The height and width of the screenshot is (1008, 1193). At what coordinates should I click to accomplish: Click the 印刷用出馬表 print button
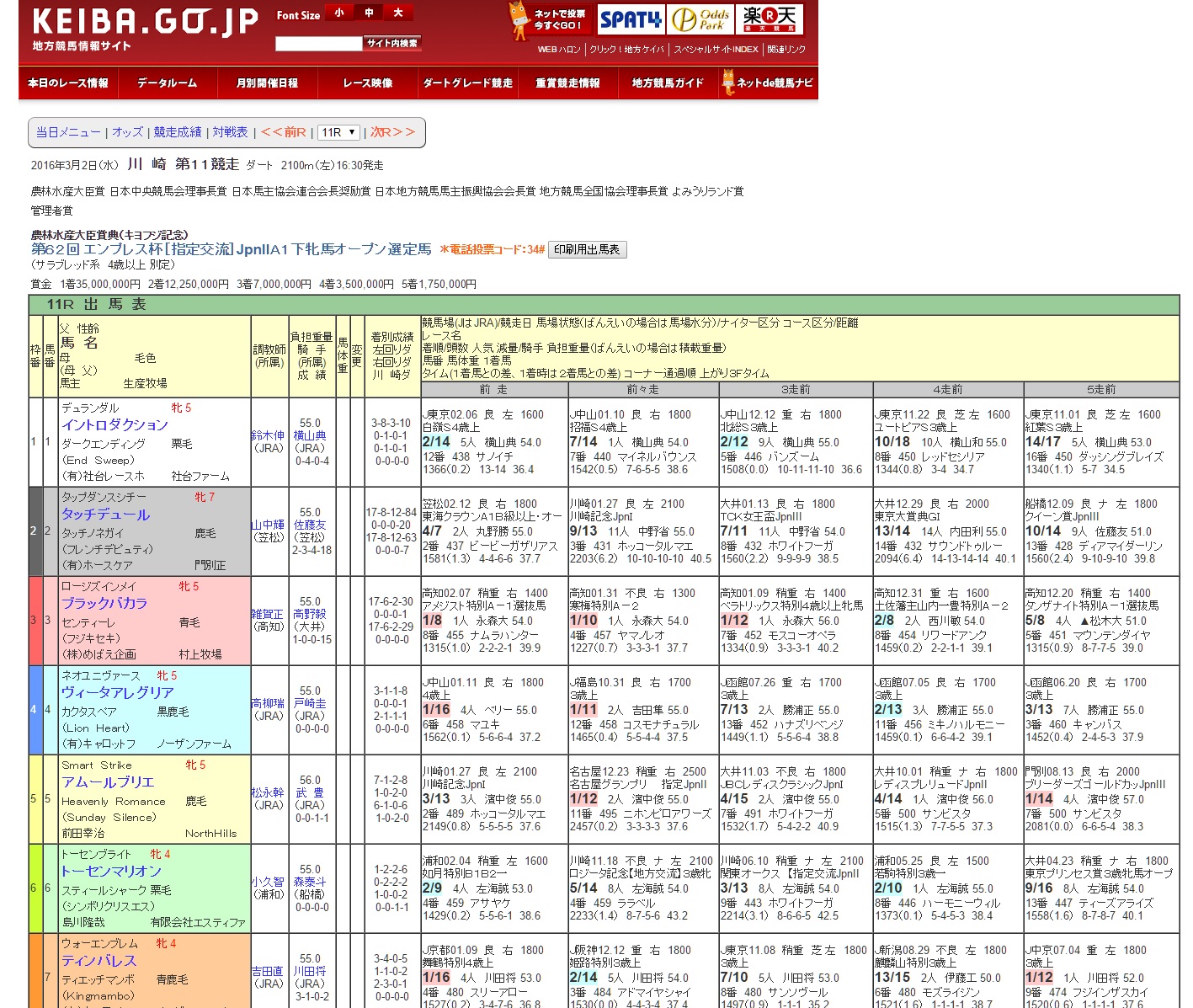[x=587, y=249]
